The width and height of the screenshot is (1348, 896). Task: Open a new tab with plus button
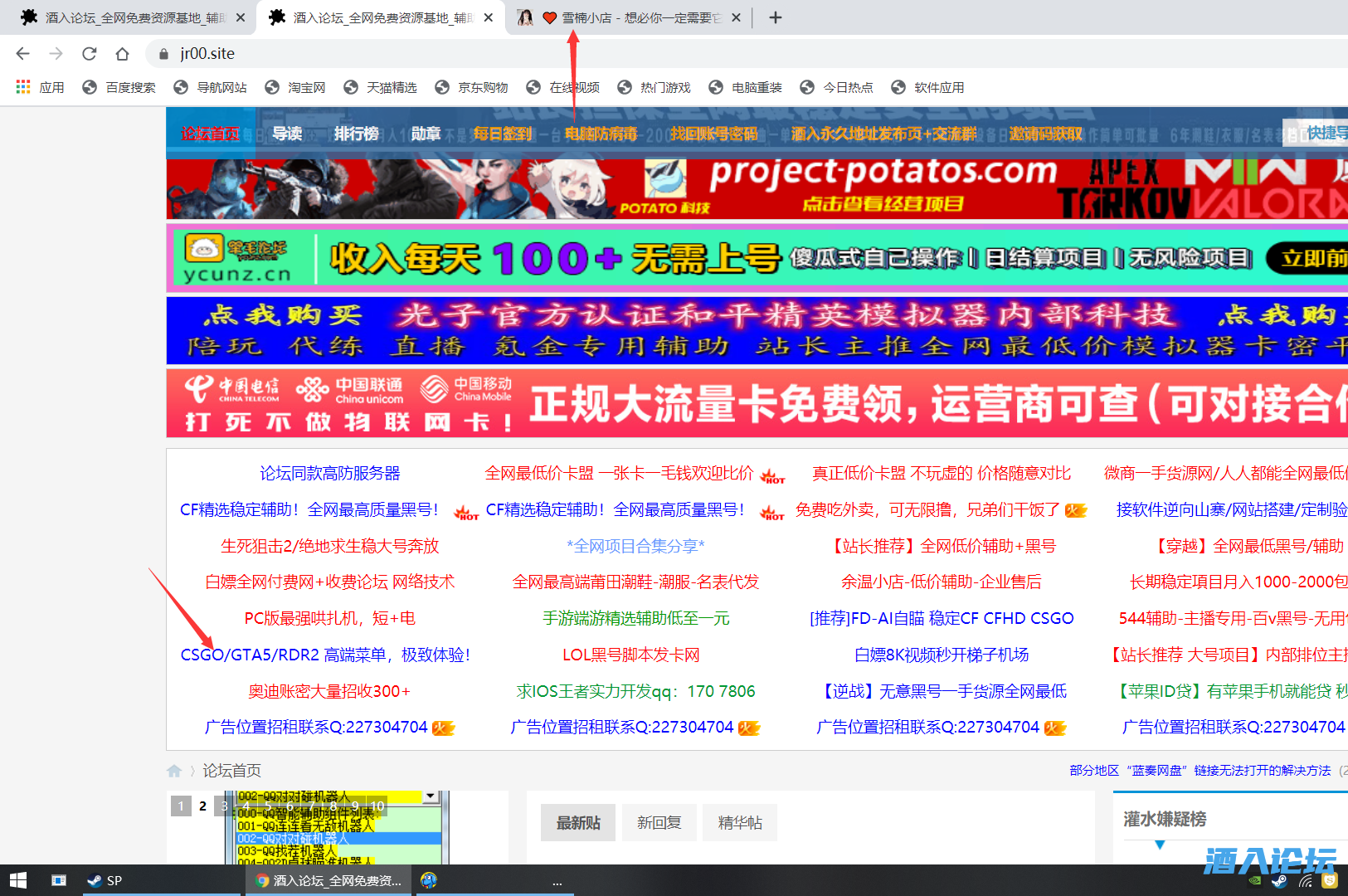(x=776, y=17)
